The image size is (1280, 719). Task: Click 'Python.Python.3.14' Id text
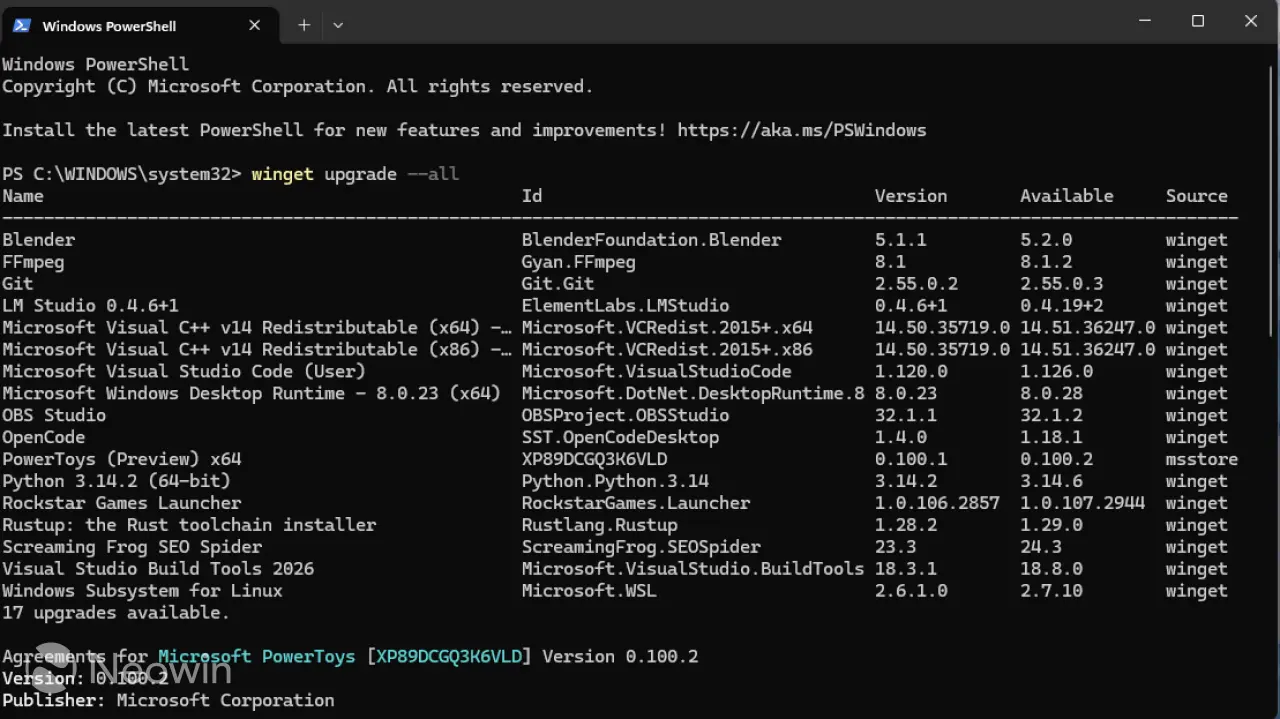(615, 482)
